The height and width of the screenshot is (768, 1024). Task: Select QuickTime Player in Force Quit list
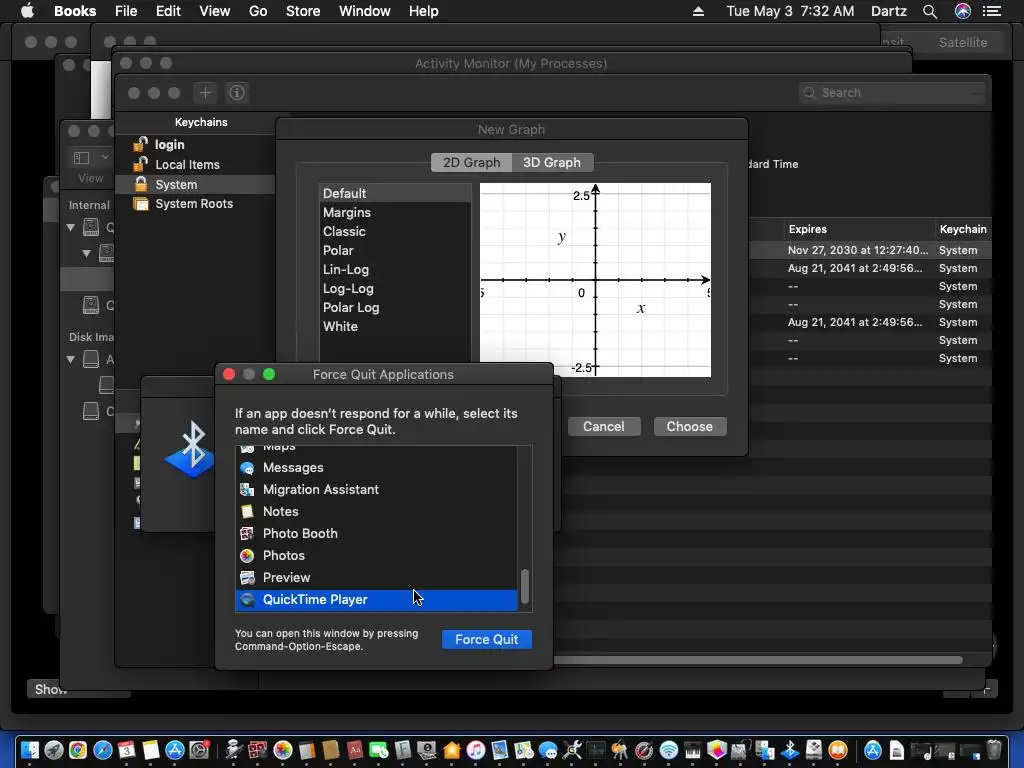click(x=376, y=600)
